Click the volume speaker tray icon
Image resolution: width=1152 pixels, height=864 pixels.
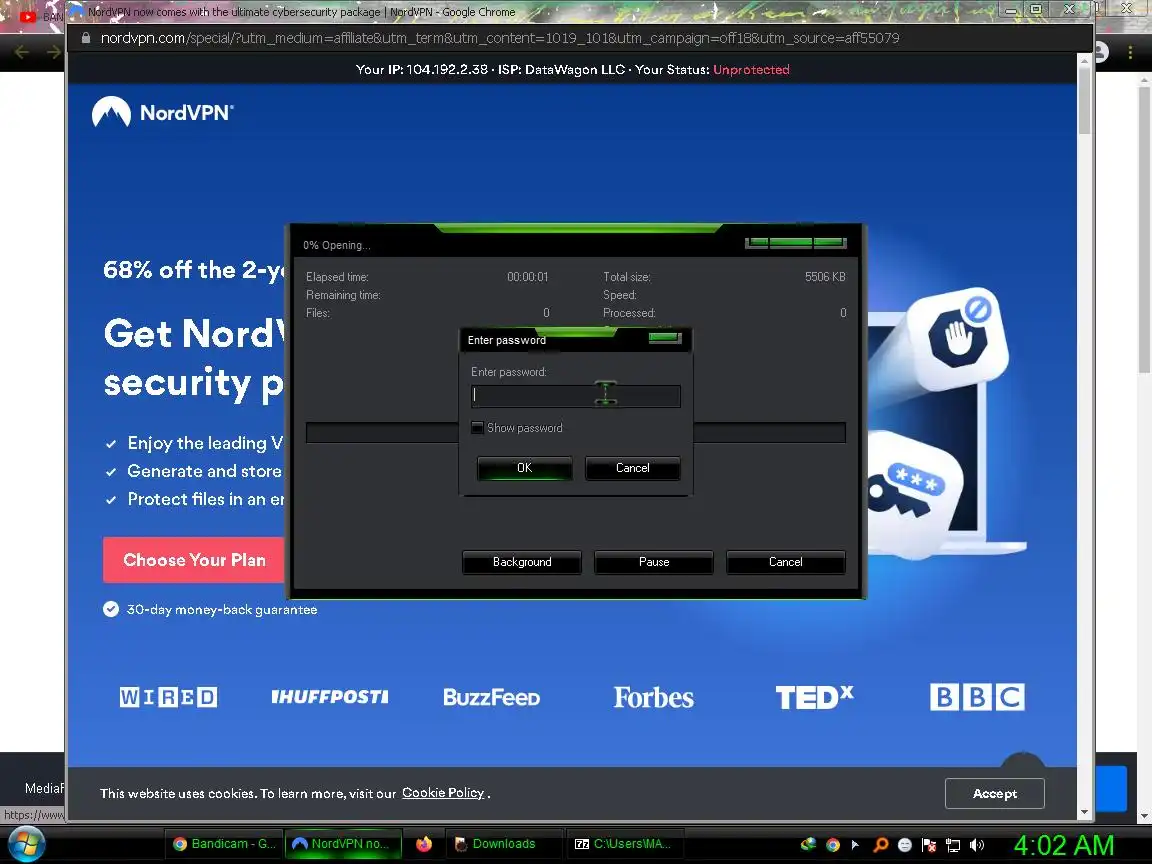[977, 845]
